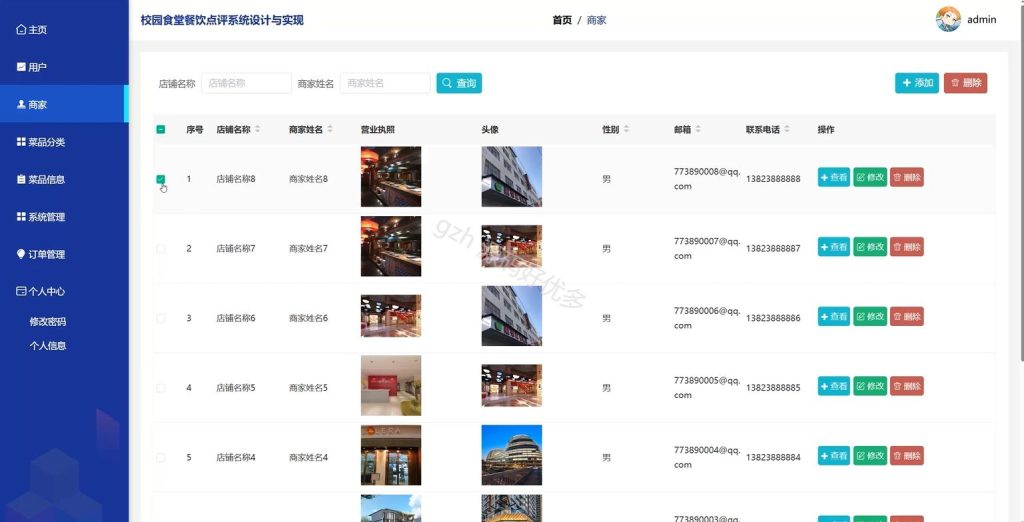The height and width of the screenshot is (522, 1024).
Task: Click 修改 for 店铺名称7 row
Action: tap(870, 247)
